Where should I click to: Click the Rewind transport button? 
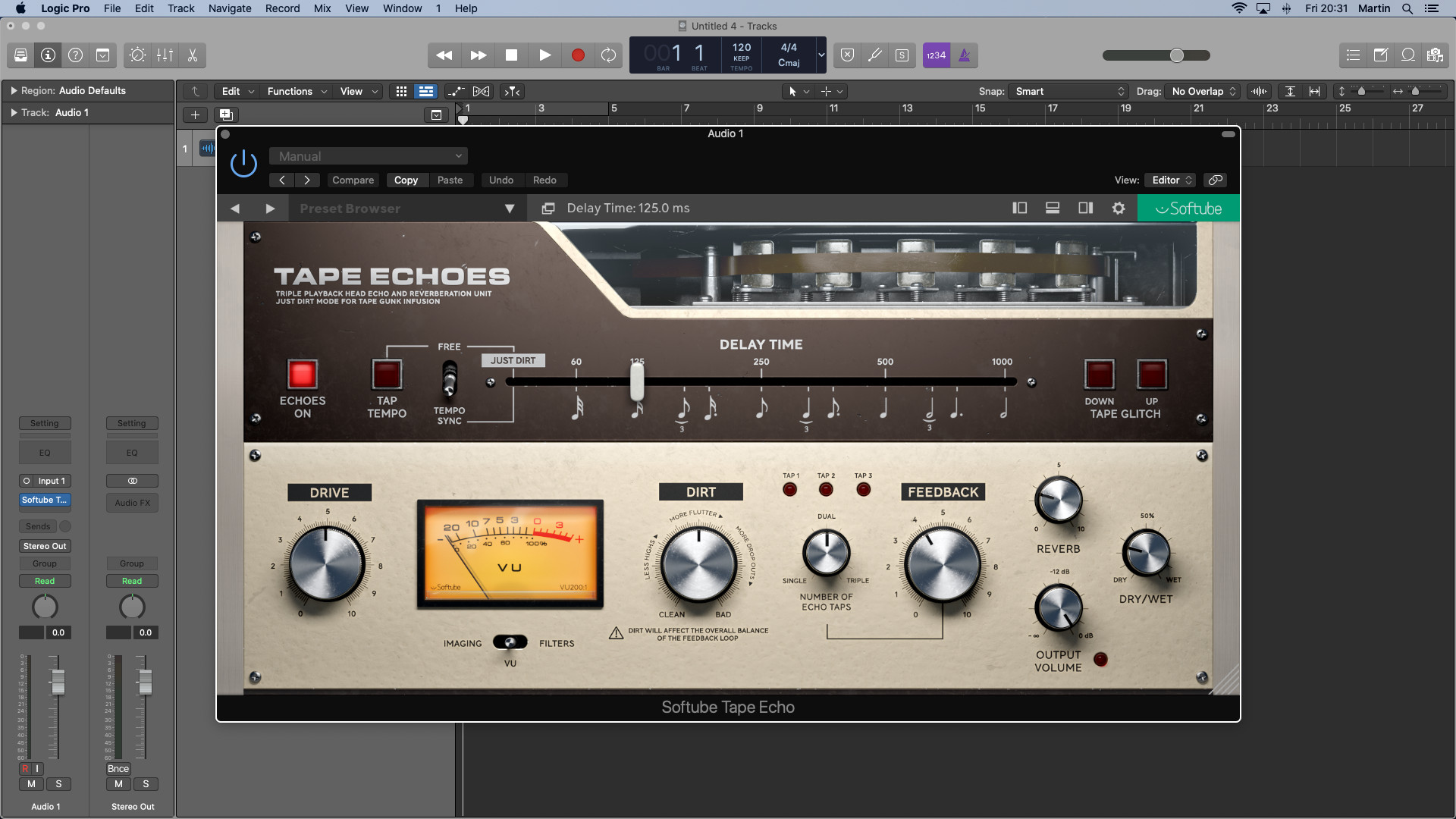coord(444,55)
